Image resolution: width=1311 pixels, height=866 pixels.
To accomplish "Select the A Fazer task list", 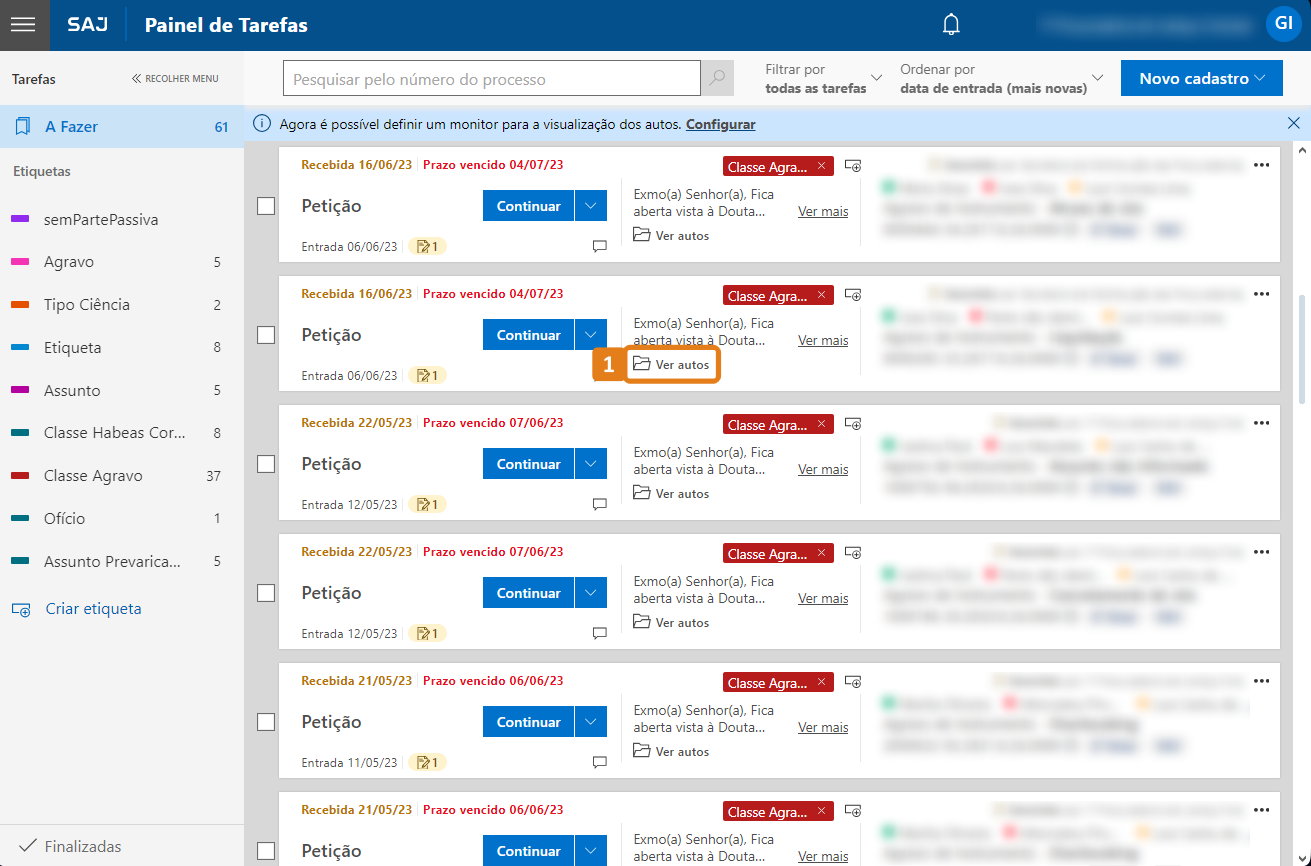I will [x=121, y=127].
